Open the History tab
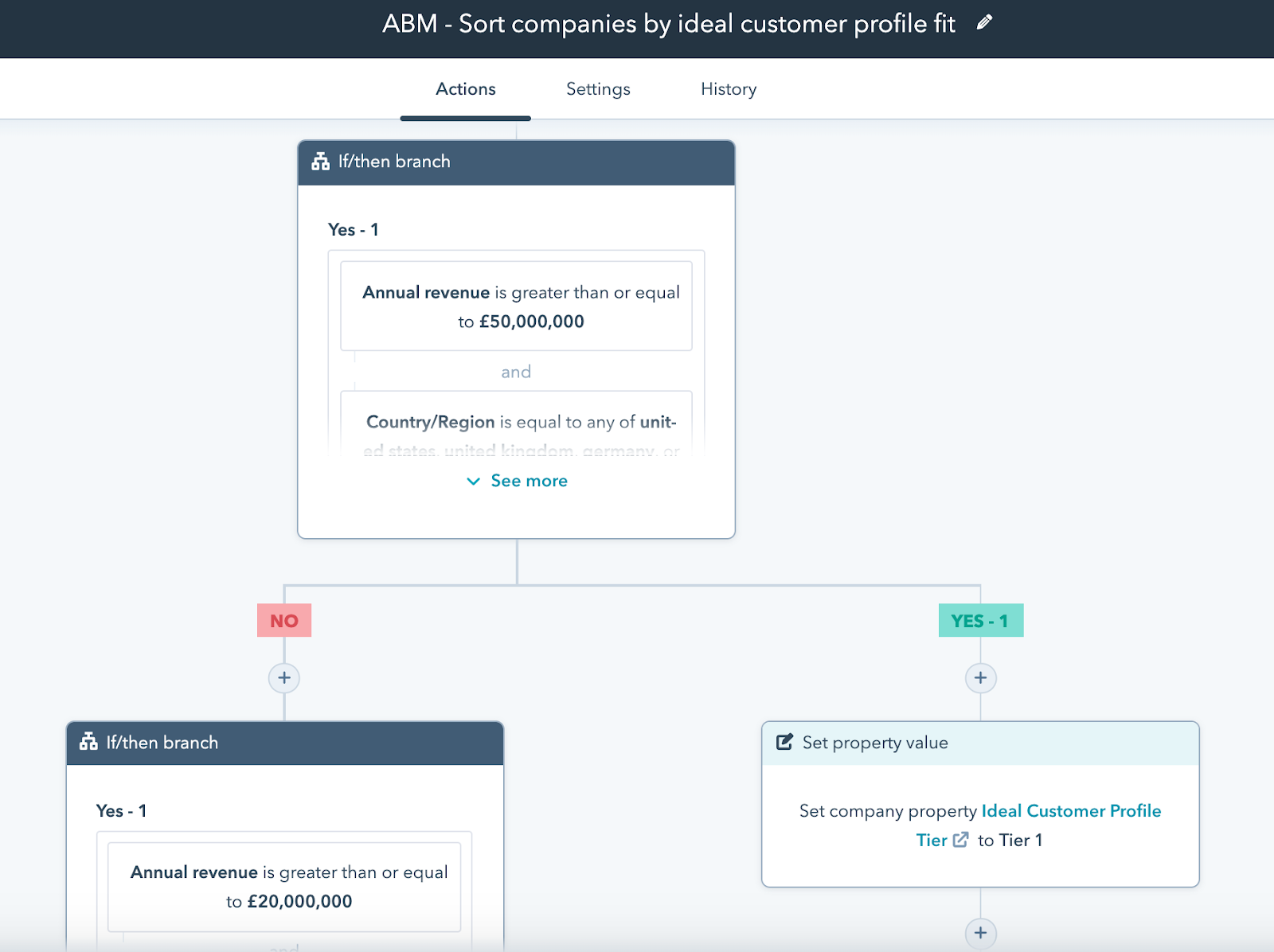The image size is (1274, 952). pos(729,89)
